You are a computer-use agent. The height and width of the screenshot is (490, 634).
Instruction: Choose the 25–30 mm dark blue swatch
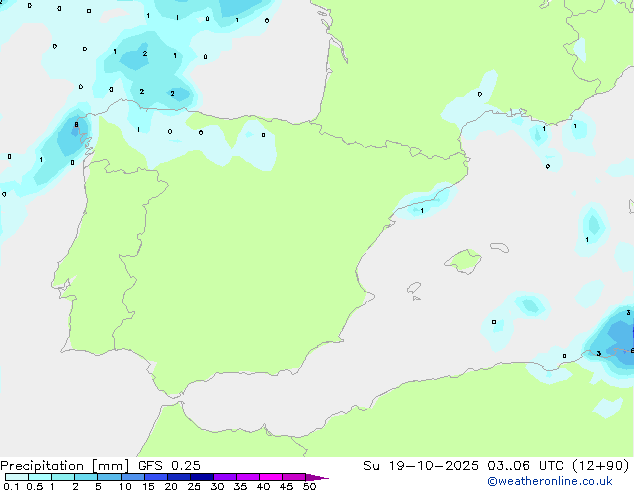coord(202,477)
